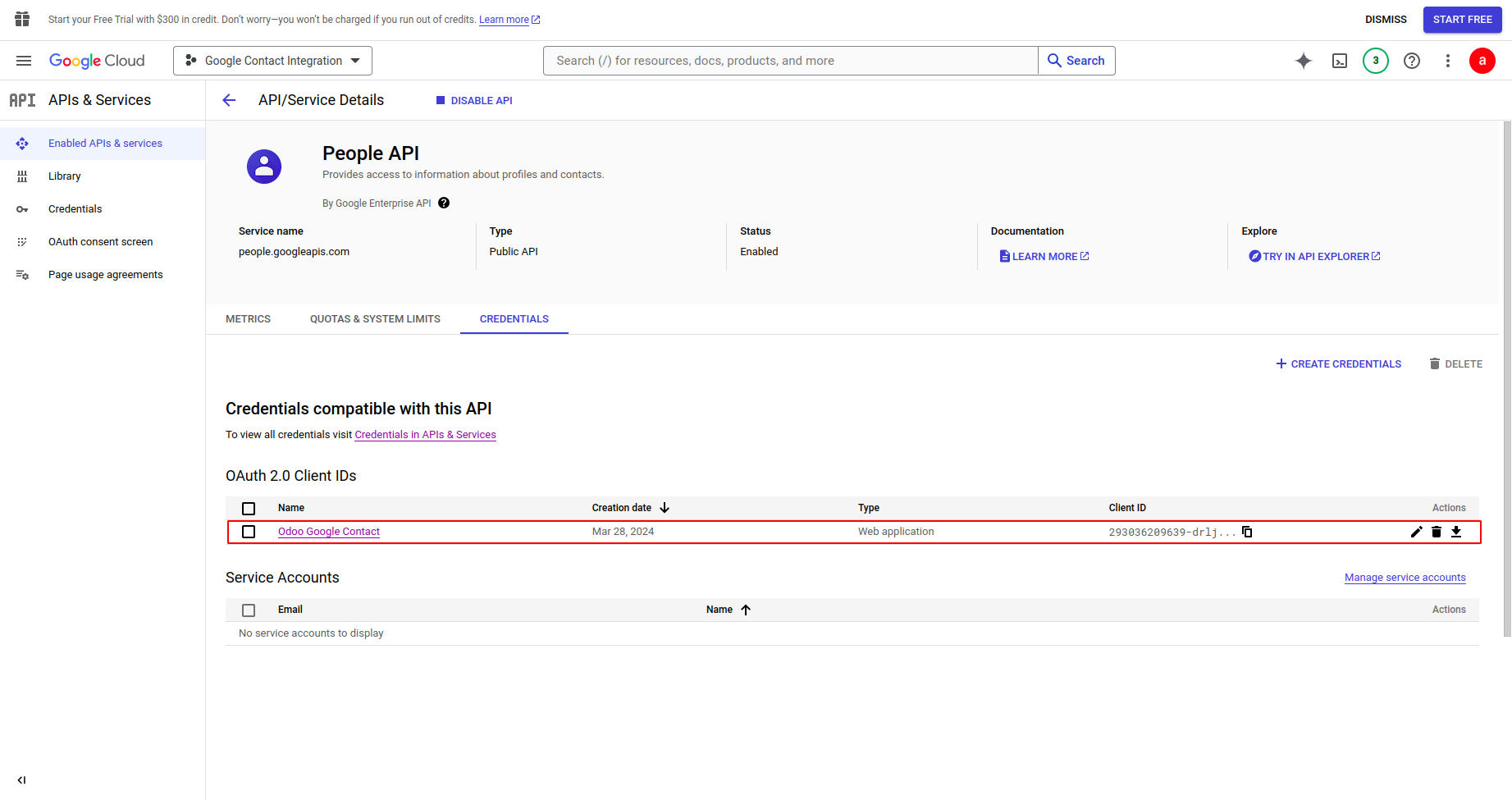Click the Email column header
Image resolution: width=1512 pixels, height=800 pixels.
(x=290, y=610)
